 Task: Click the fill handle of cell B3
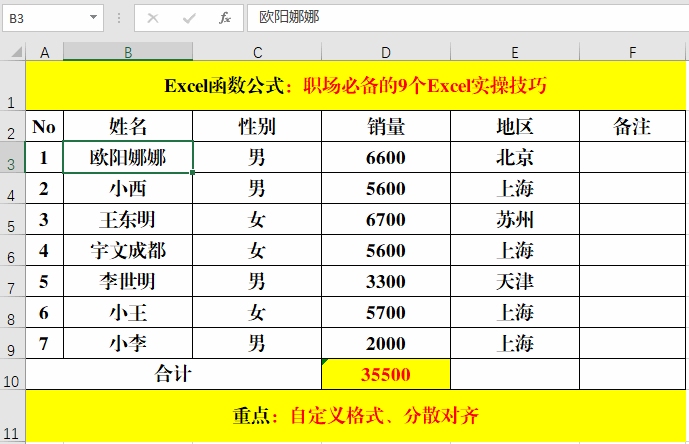192,172
